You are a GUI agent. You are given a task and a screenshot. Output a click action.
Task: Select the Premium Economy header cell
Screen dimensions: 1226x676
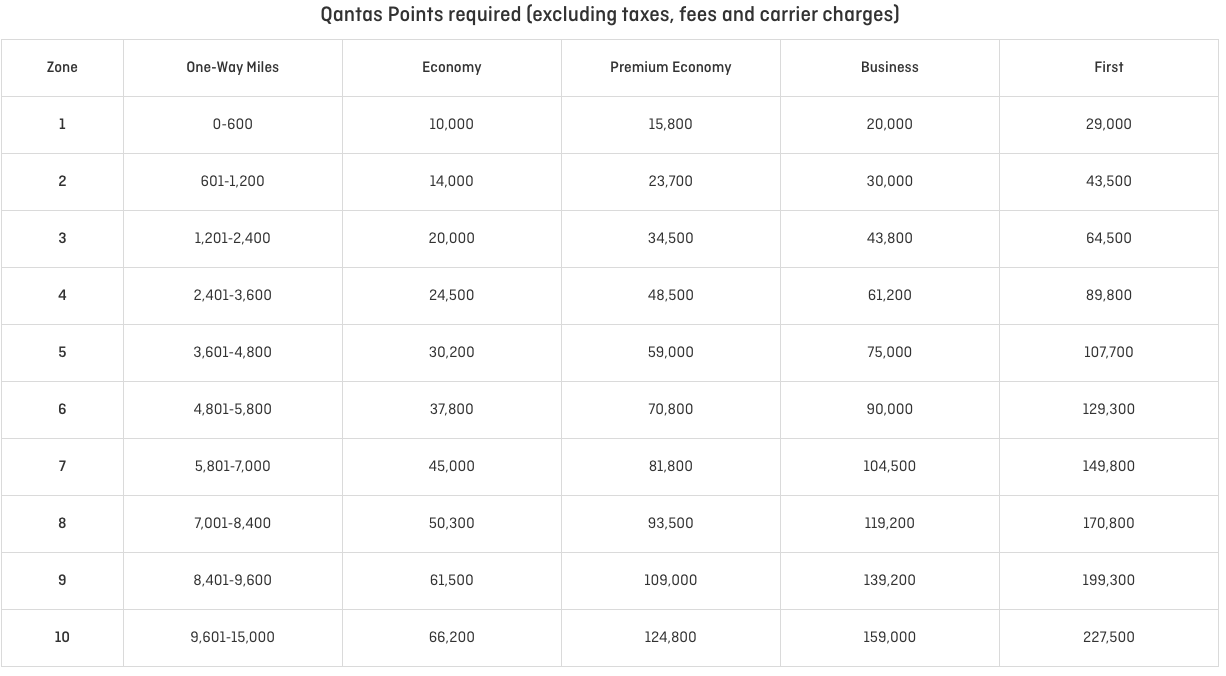click(x=670, y=67)
